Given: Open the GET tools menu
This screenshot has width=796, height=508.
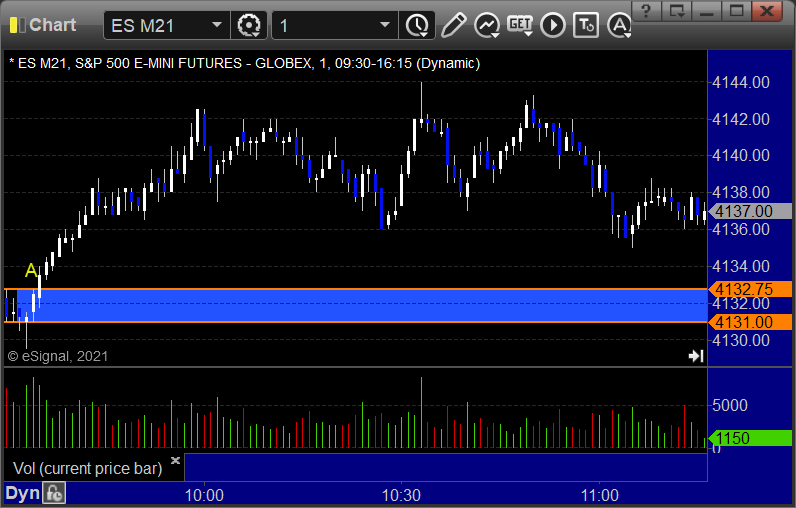Looking at the screenshot, I should point(520,25).
